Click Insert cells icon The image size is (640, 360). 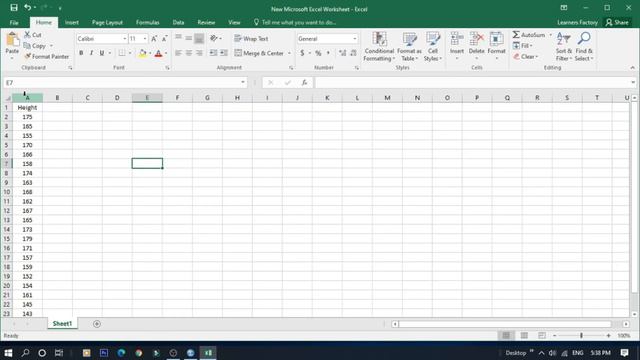(x=457, y=39)
